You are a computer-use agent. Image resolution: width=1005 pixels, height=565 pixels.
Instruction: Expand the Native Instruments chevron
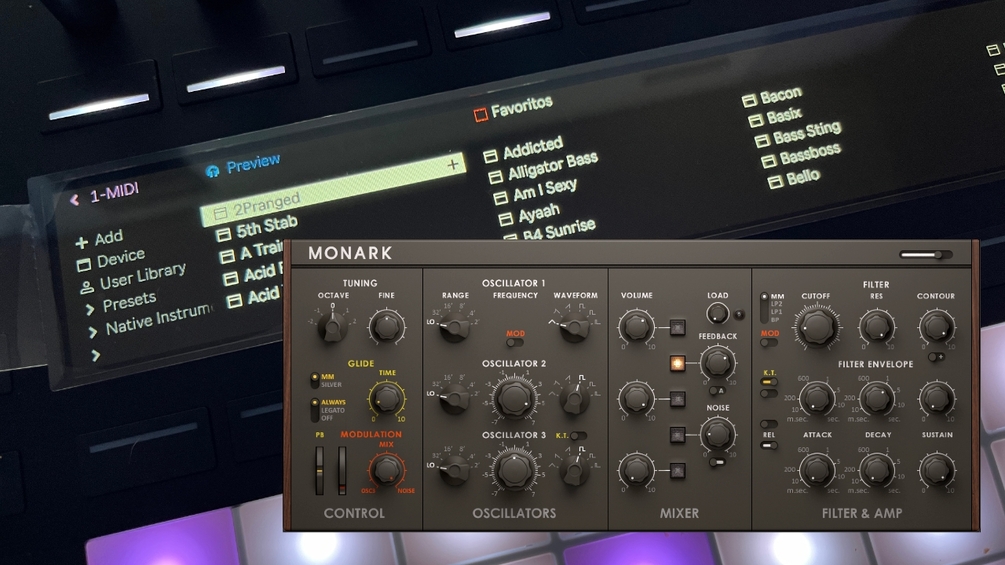tap(93, 331)
